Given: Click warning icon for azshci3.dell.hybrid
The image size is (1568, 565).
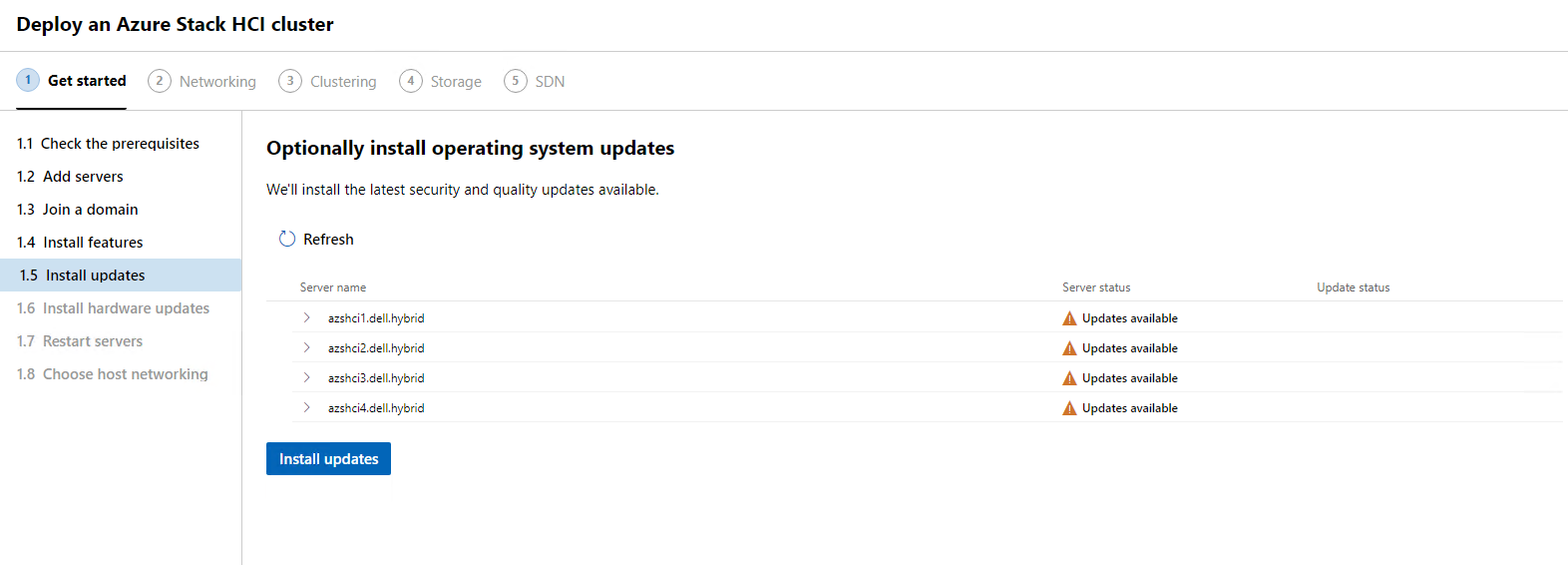Looking at the screenshot, I should 1069,378.
